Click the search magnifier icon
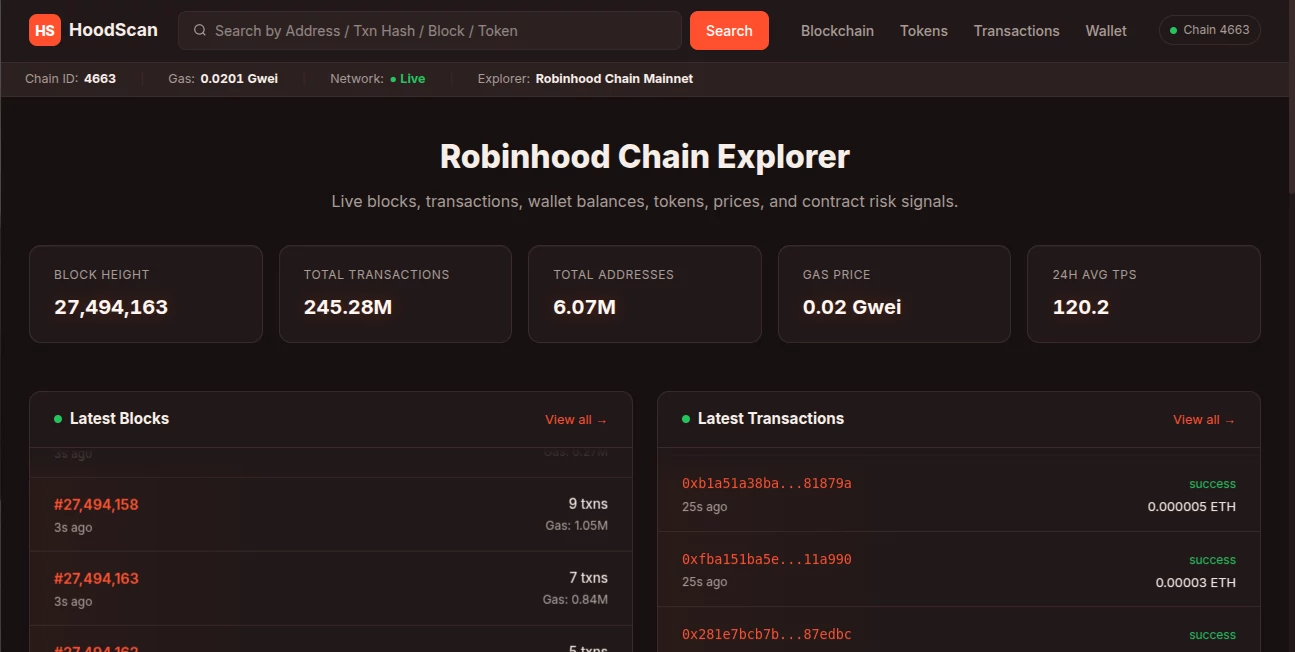This screenshot has height=652, width=1295. pyautogui.click(x=200, y=31)
